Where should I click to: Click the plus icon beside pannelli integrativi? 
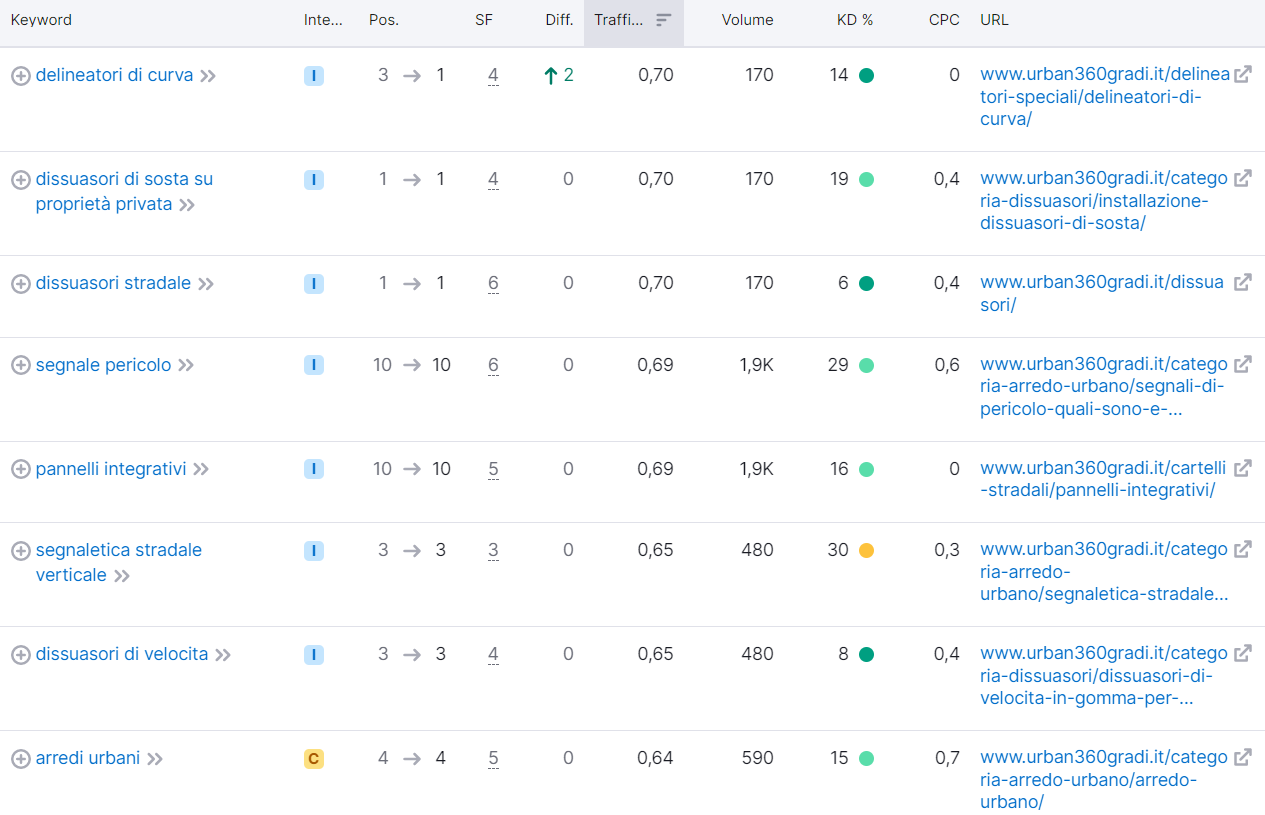click(x=20, y=470)
